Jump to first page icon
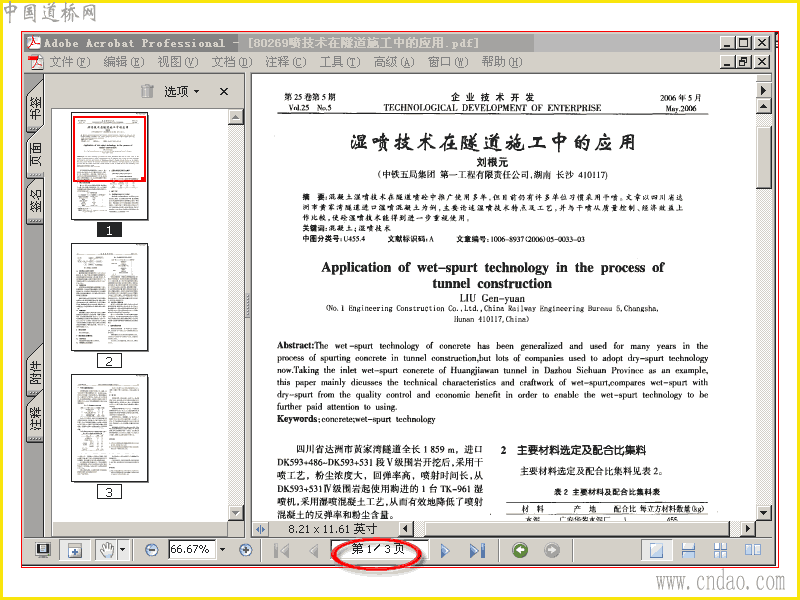This screenshot has width=800, height=600. tap(282, 551)
